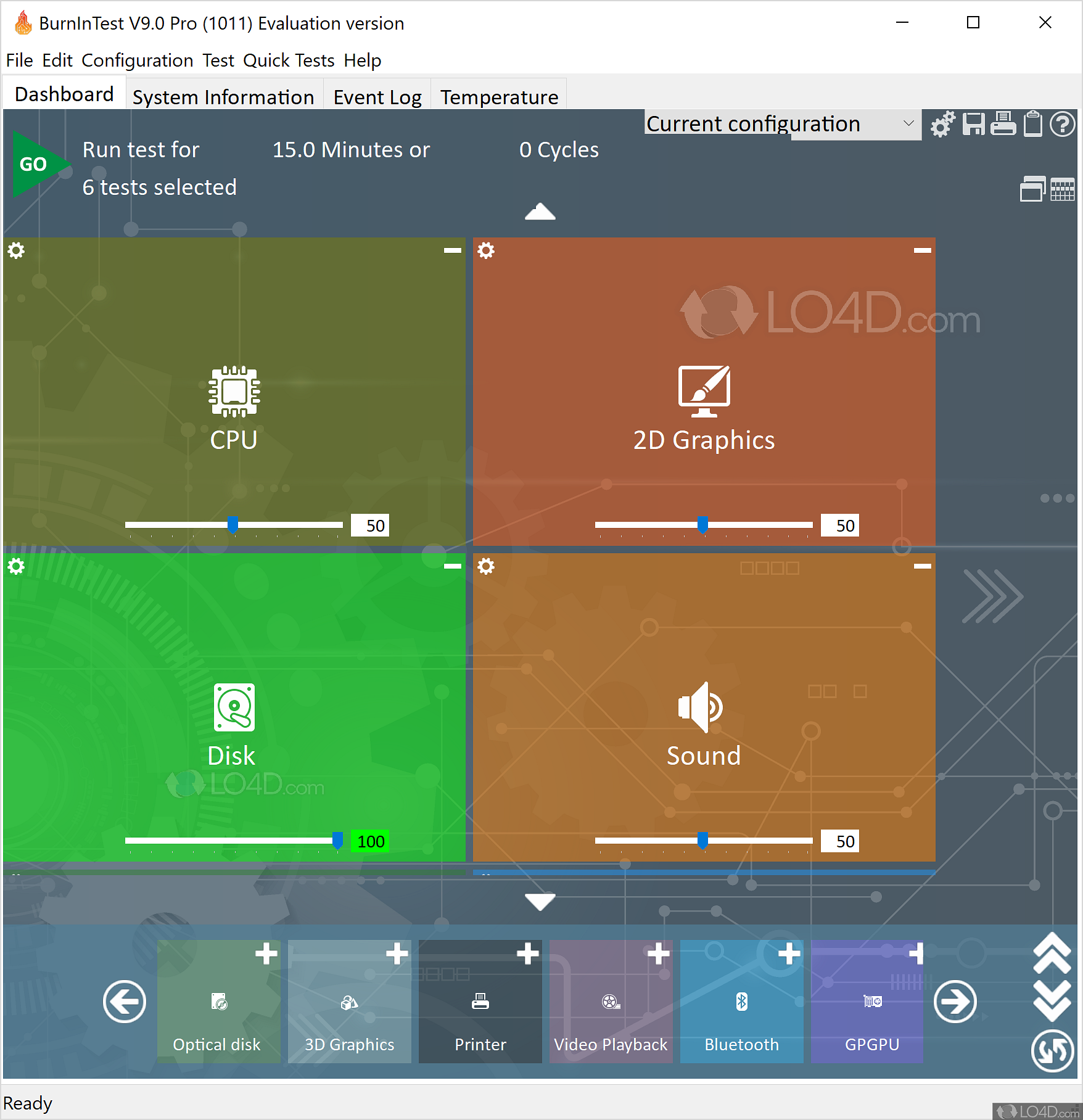Click the 15.0 Minutes duration text
The image size is (1083, 1120).
[x=351, y=150]
